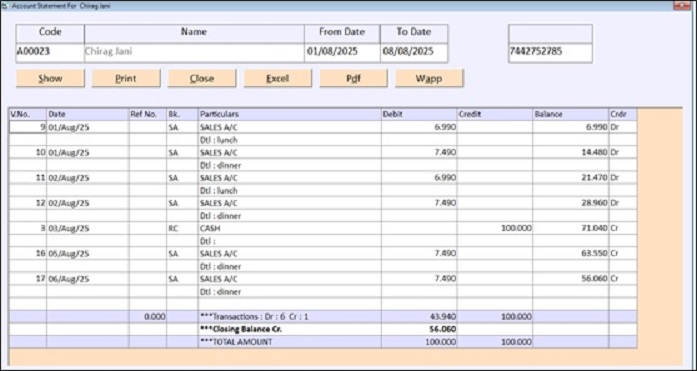Viewport: 697px width, 371px height.
Task: Click the Transactions Dr : 6 Cr : 1 summary
Action: point(290,317)
